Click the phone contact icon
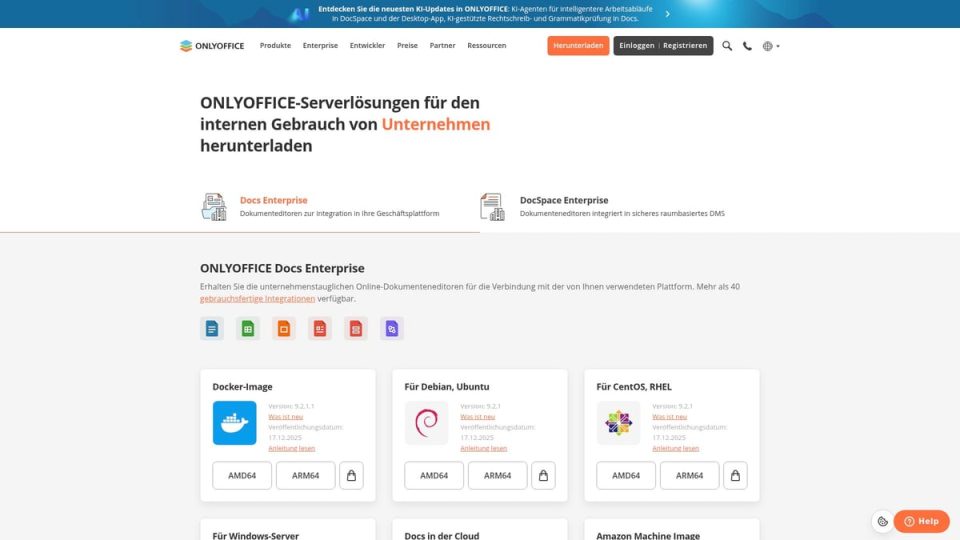The height and width of the screenshot is (540, 960). [748, 46]
